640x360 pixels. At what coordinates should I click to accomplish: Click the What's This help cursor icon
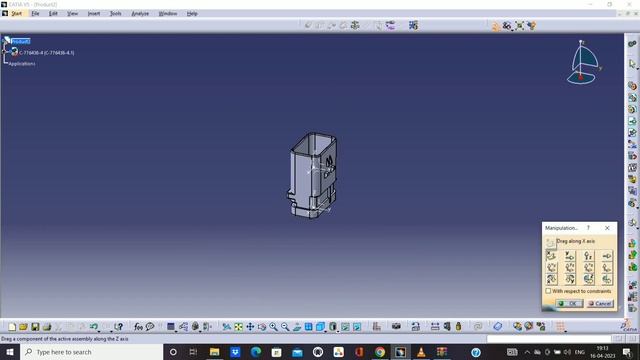pos(118,327)
